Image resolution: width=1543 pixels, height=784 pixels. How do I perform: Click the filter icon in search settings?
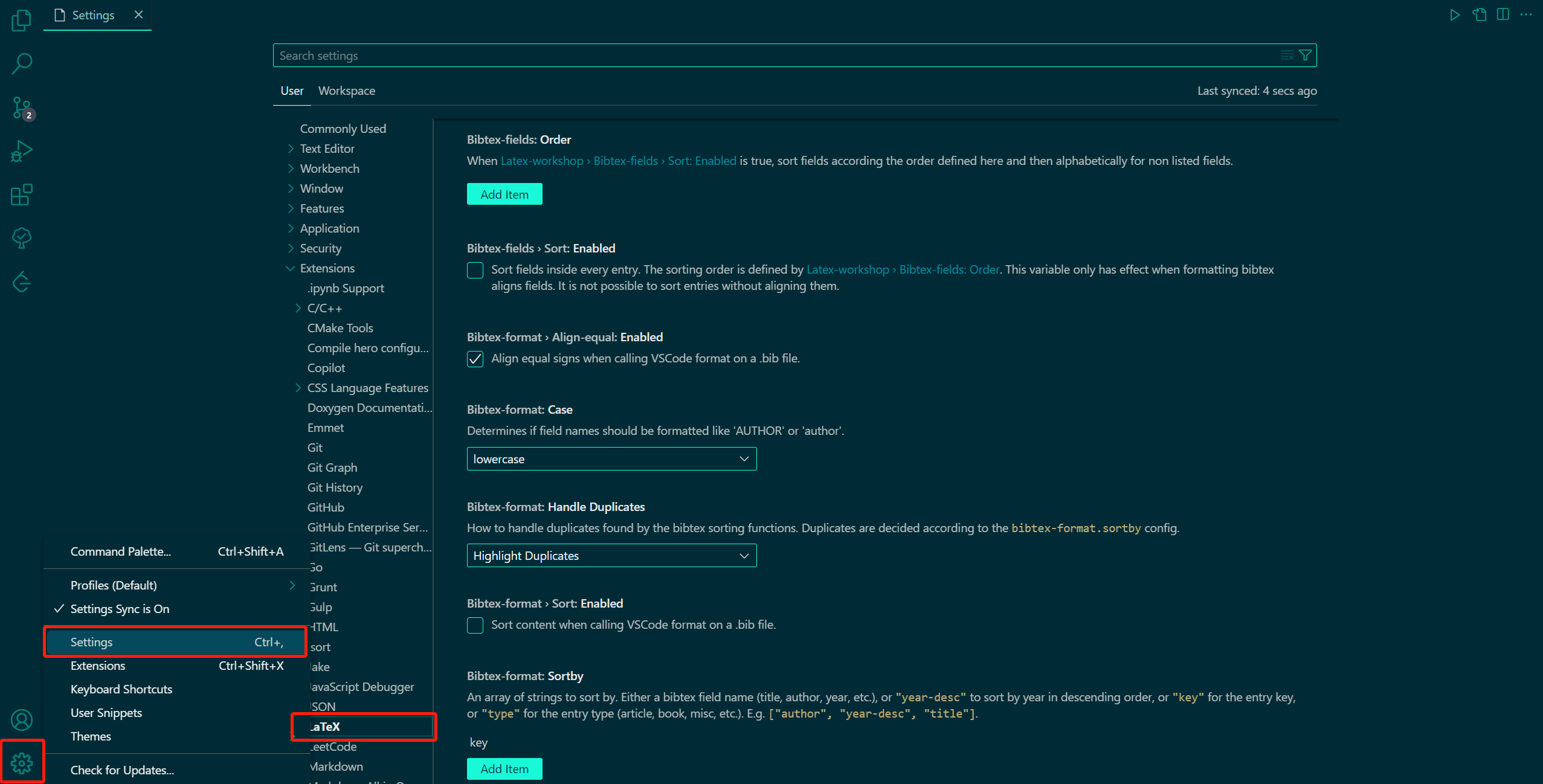pyautogui.click(x=1305, y=56)
